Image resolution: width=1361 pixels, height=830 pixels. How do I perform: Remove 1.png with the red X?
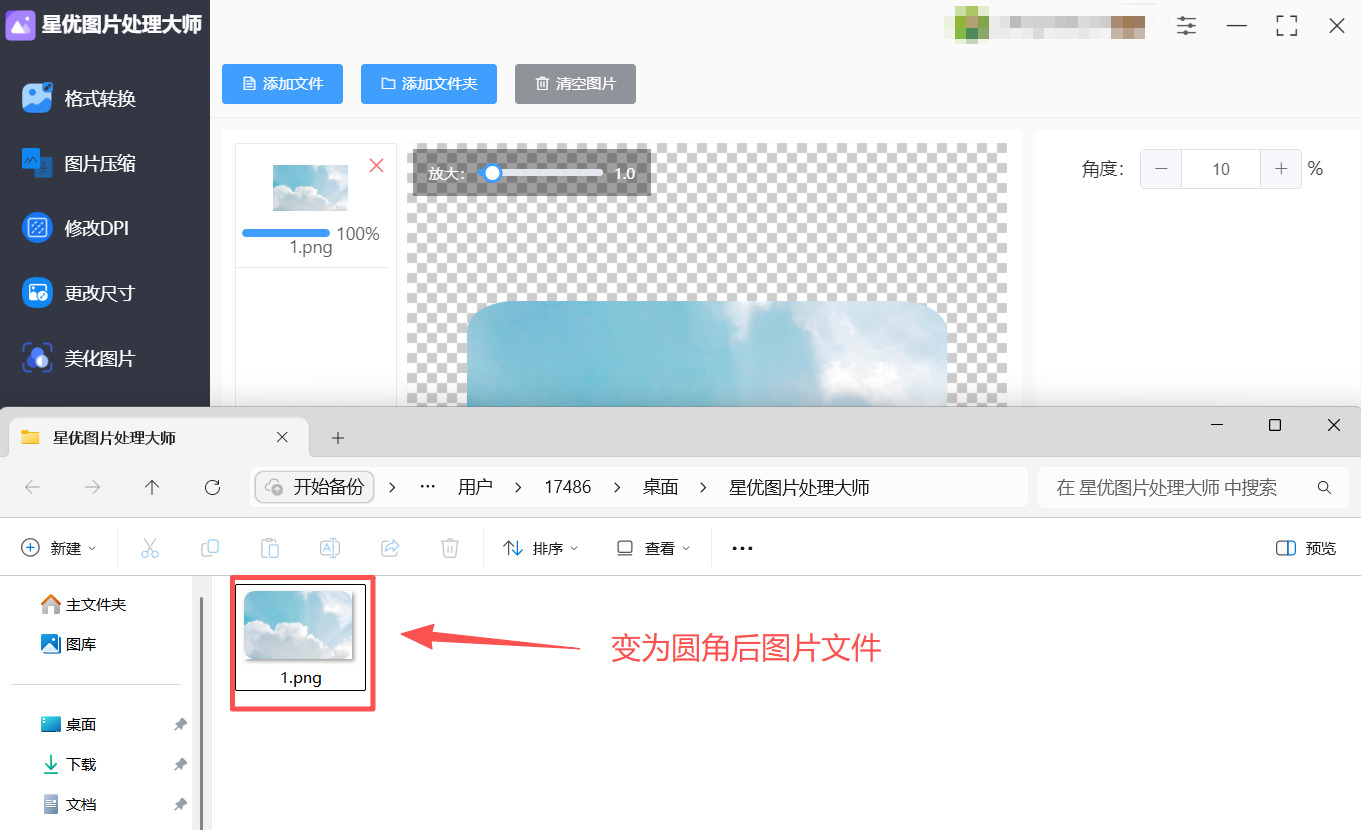(377, 165)
